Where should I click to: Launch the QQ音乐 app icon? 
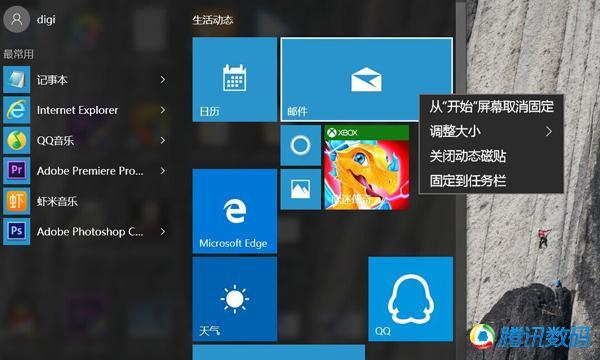16,140
